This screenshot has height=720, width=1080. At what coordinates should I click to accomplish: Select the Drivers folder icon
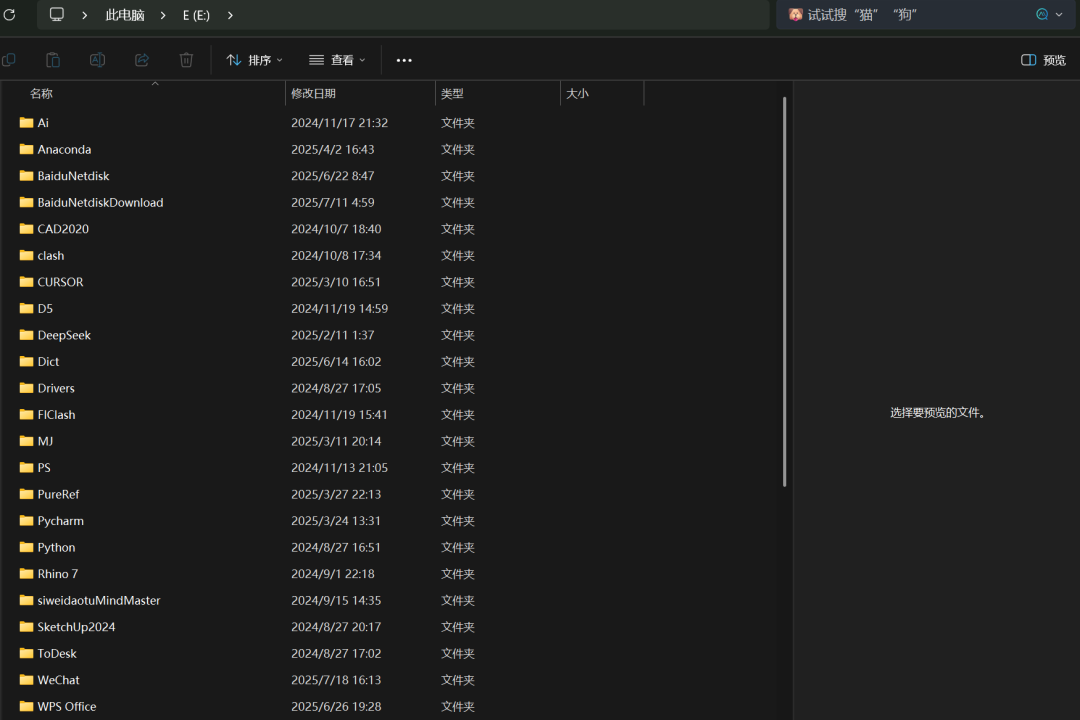[x=26, y=388]
